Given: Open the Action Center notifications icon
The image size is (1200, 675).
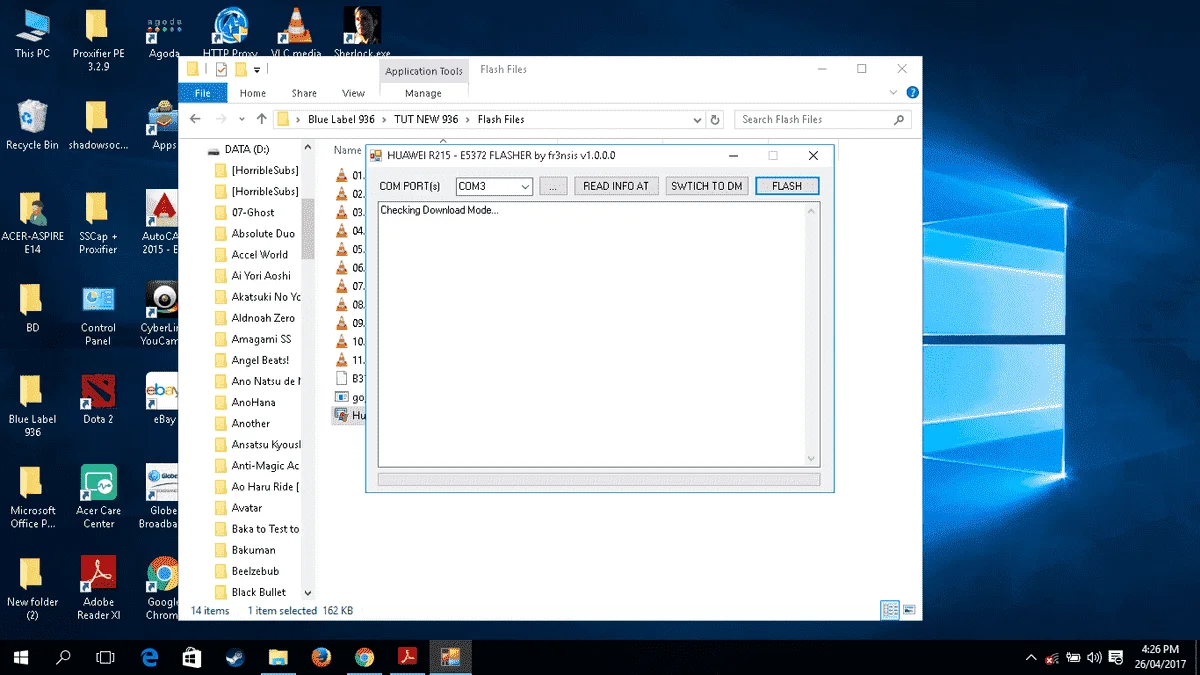Looking at the screenshot, I should [1116, 658].
